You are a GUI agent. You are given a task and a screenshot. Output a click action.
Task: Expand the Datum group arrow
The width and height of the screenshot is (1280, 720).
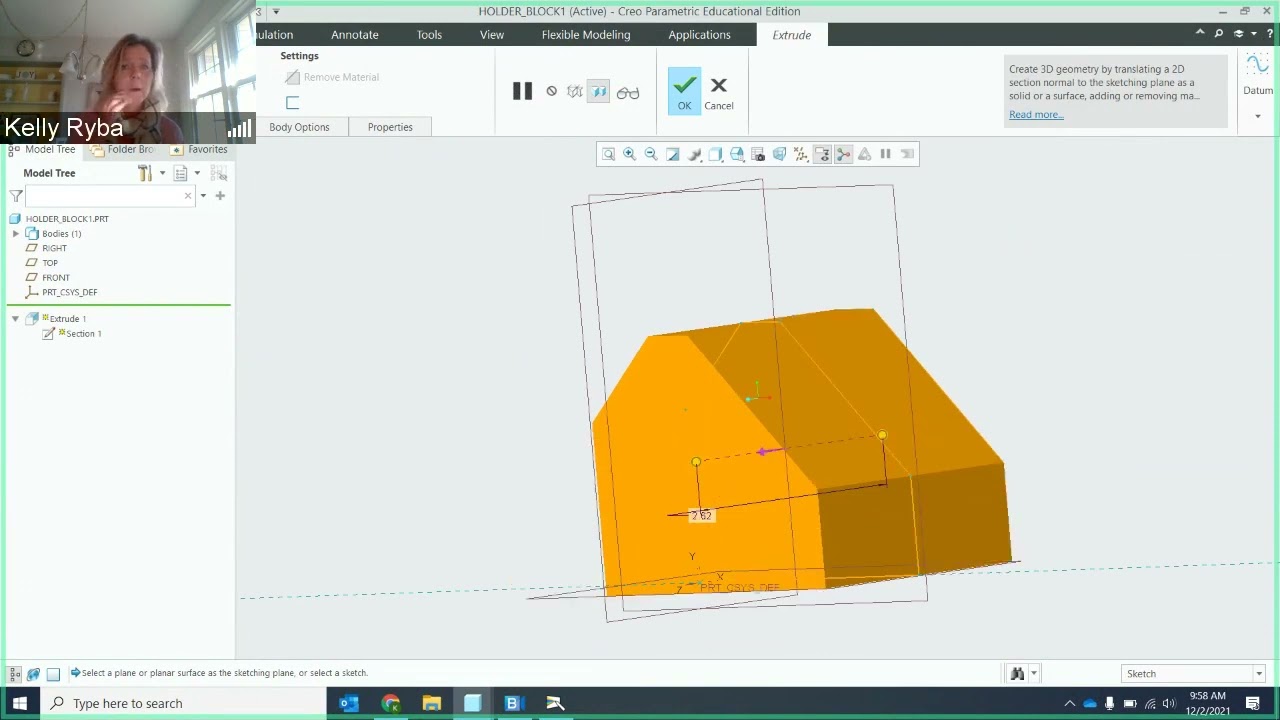[1258, 116]
